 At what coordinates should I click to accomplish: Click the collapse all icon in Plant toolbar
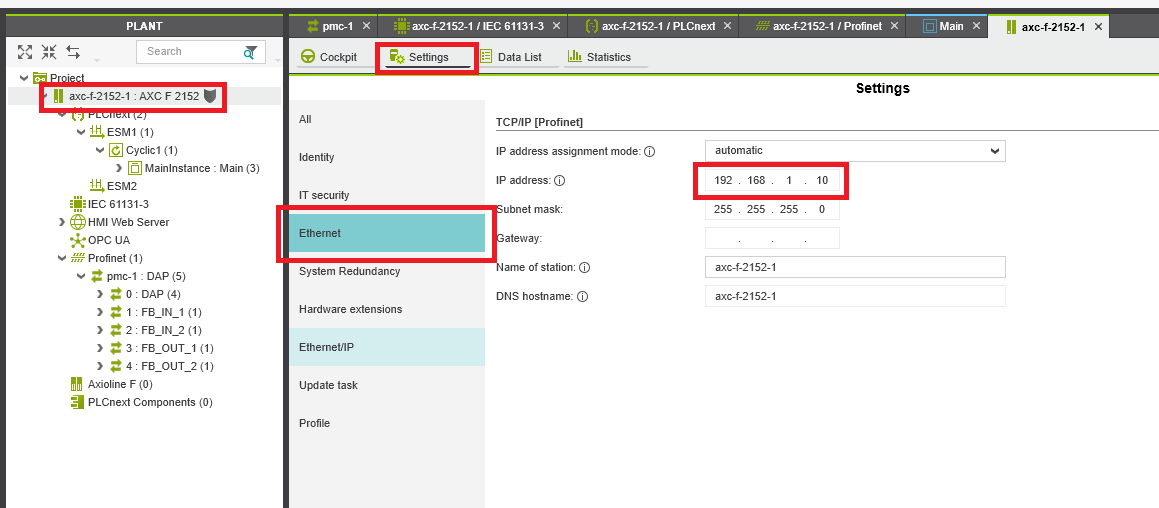coord(49,52)
